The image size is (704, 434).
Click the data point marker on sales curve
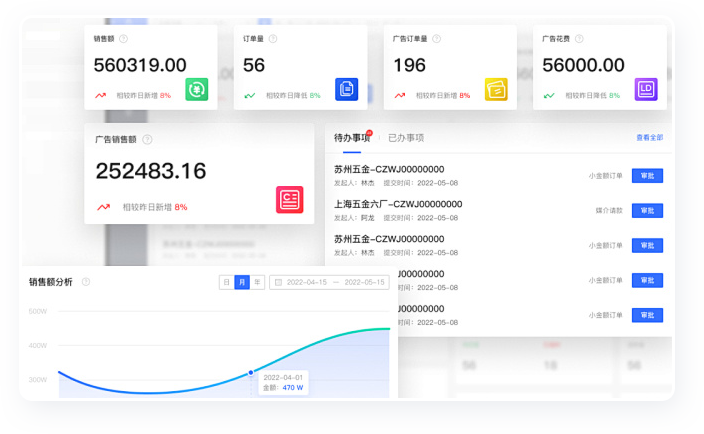point(251,372)
